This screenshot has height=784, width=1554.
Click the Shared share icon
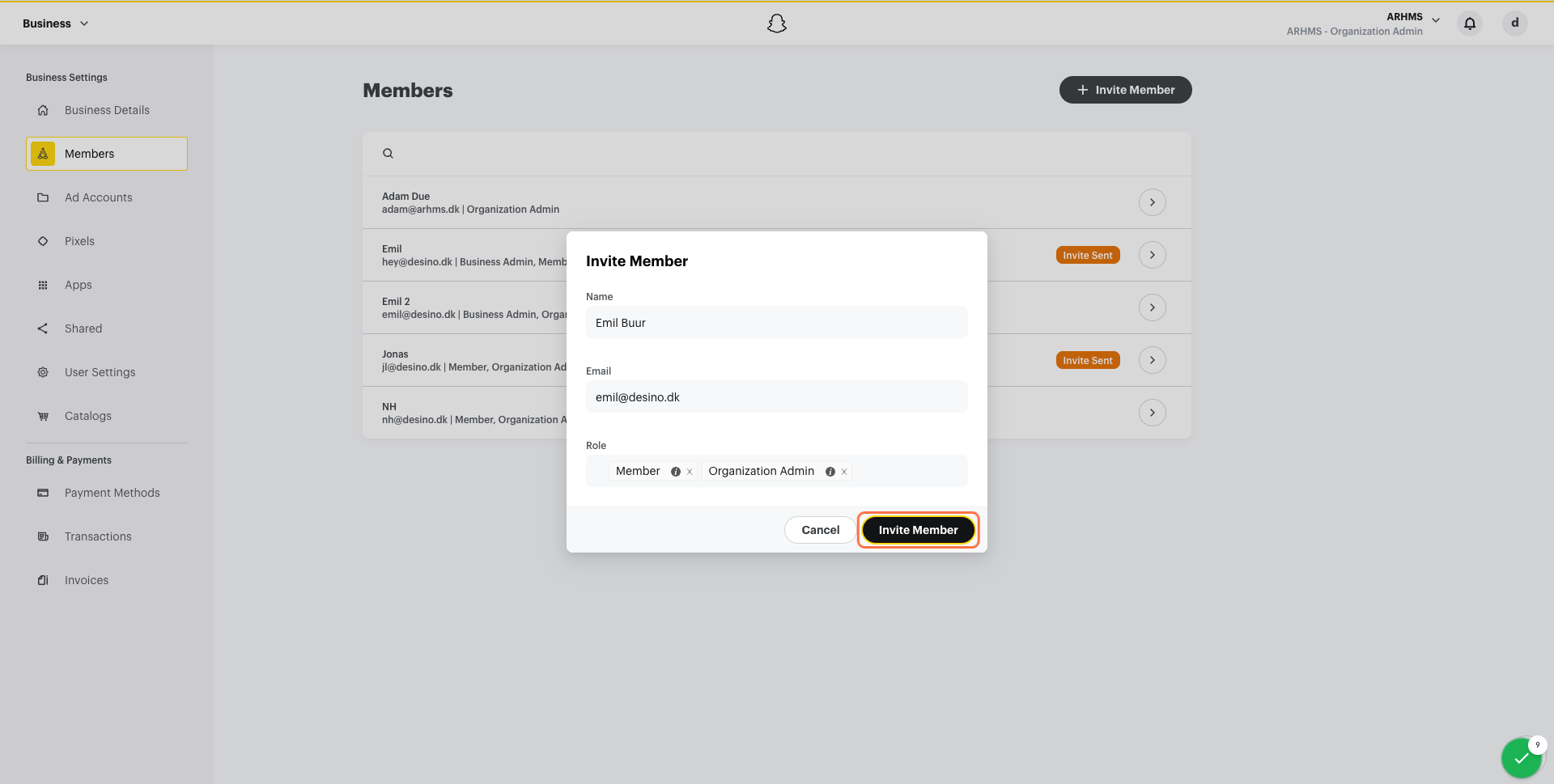coord(43,328)
